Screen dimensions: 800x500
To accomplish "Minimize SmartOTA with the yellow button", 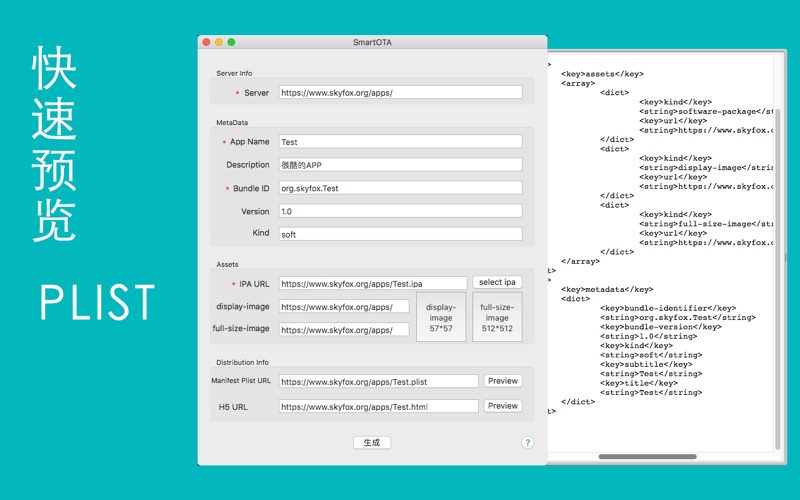I will (x=219, y=42).
